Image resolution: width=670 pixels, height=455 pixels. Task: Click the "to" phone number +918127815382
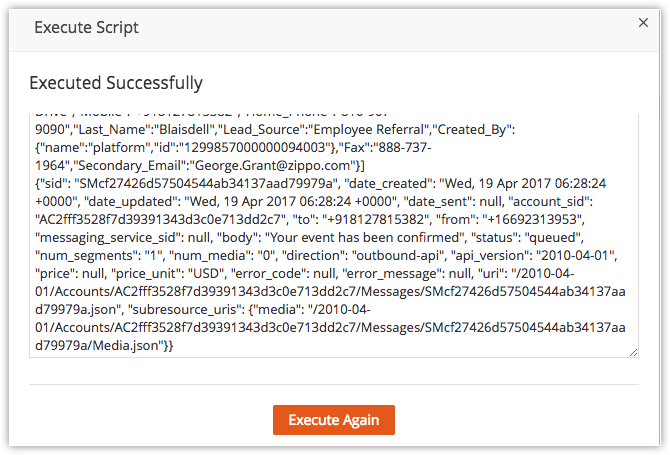[x=376, y=219]
